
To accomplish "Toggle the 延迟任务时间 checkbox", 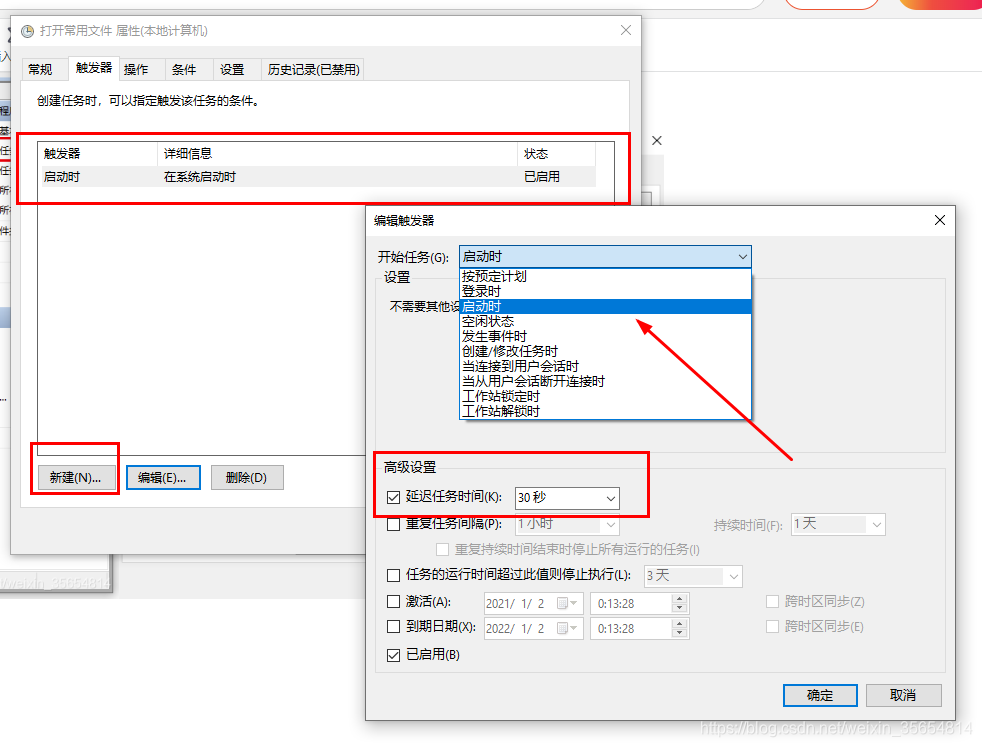I will [393, 498].
